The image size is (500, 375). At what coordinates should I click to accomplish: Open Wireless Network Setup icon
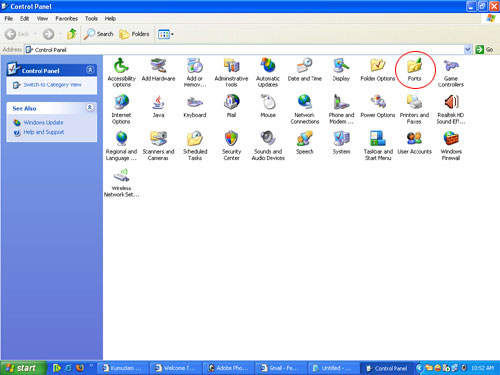click(121, 182)
